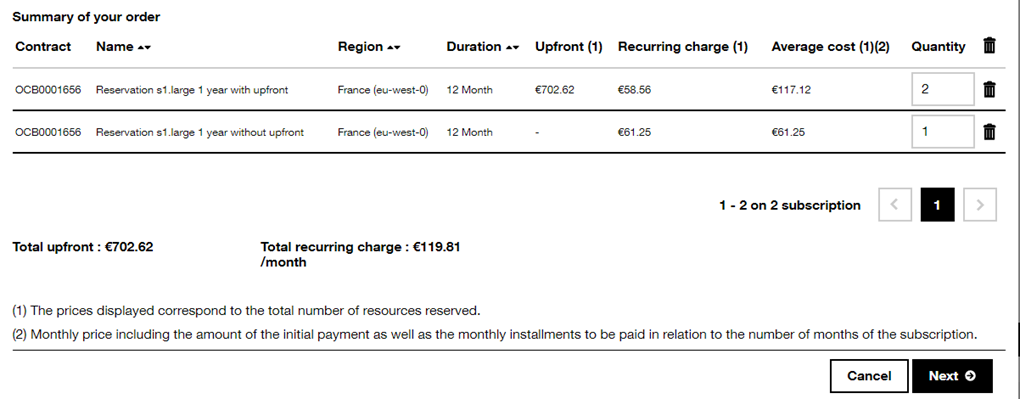Select 'Reservation s1.large 1 year without upfront' name
The width and height of the screenshot is (1020, 399).
(x=200, y=133)
